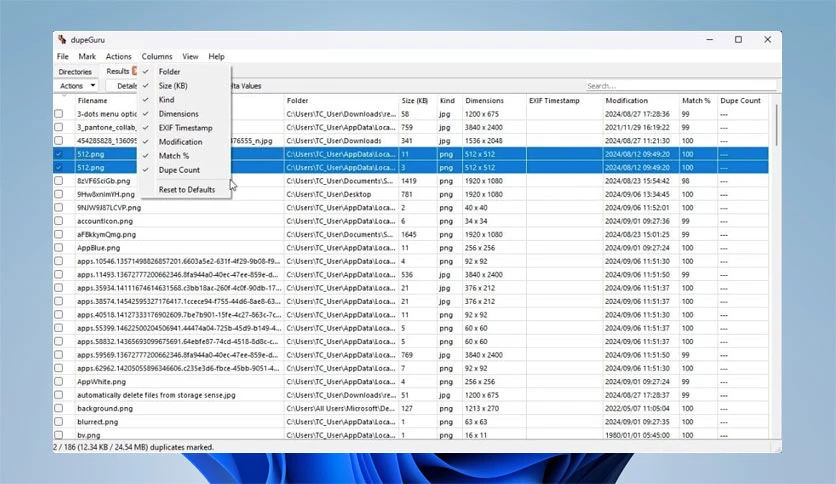836x484 pixels.
Task: Open the Mark menu
Action: click(87, 57)
